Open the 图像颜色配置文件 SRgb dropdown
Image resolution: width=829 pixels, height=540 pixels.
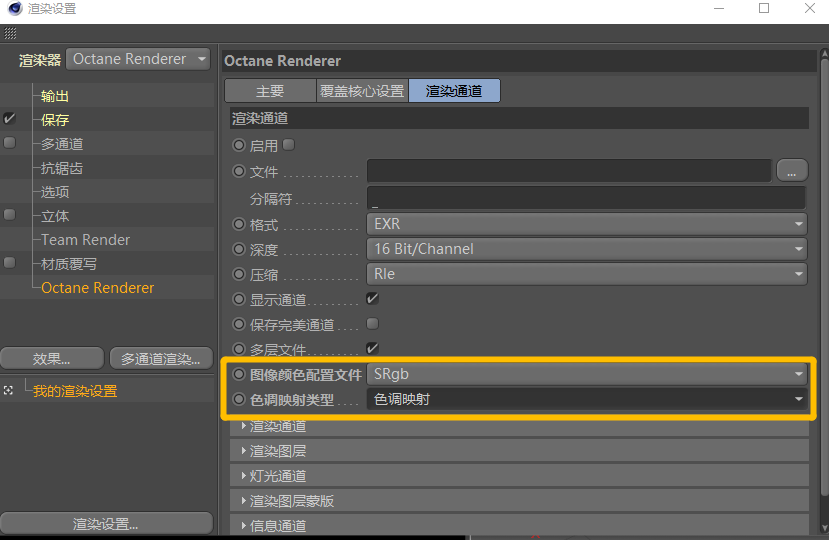[587, 374]
